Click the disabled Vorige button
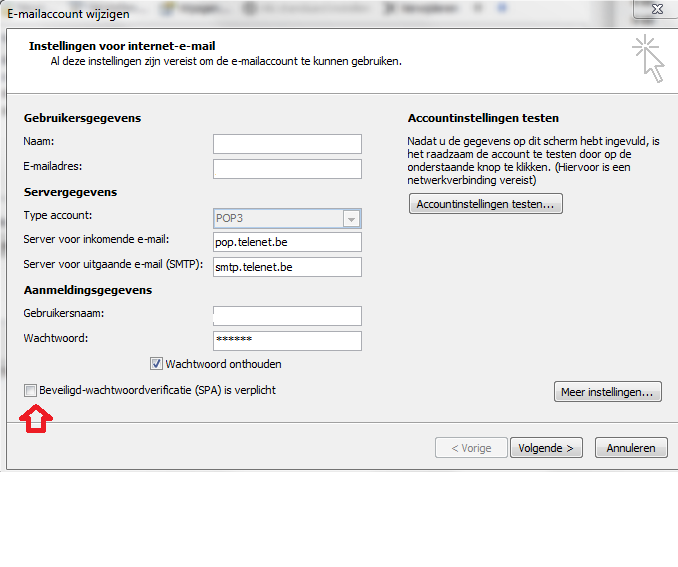This screenshot has height=567, width=678. pyautogui.click(x=471, y=448)
